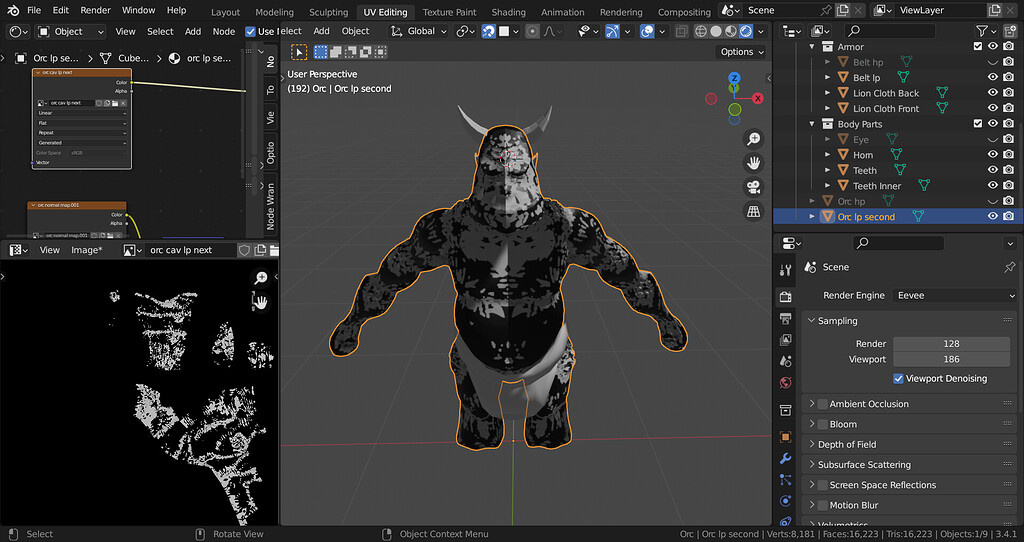The width and height of the screenshot is (1024, 542).
Task: Open the World properties tab icon
Action: (x=786, y=383)
